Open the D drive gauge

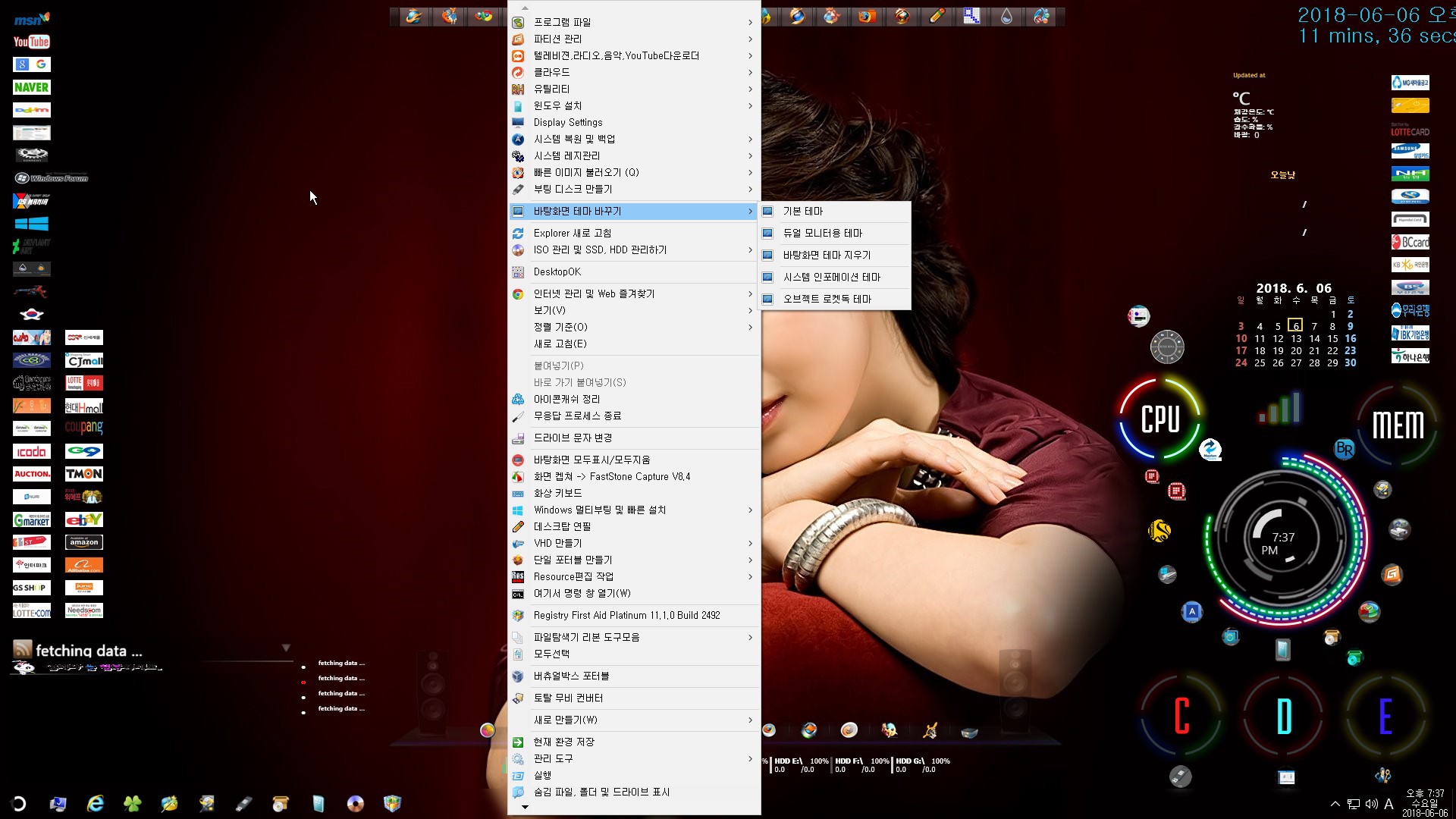1284,716
